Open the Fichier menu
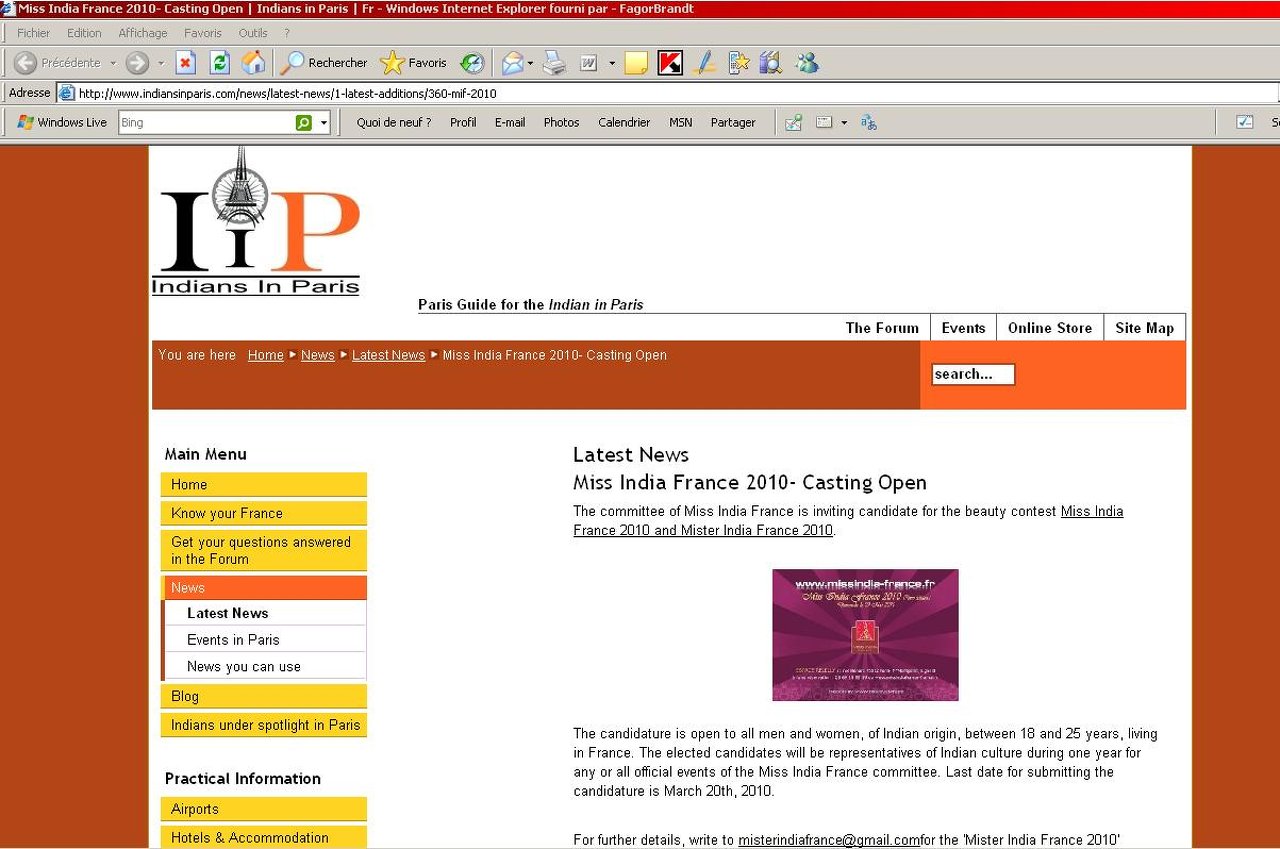The height and width of the screenshot is (849, 1280). click(x=33, y=33)
